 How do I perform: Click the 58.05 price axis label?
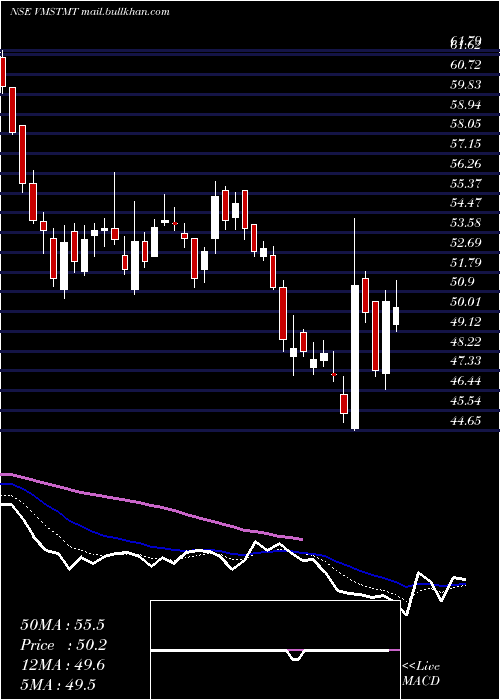coord(466,124)
